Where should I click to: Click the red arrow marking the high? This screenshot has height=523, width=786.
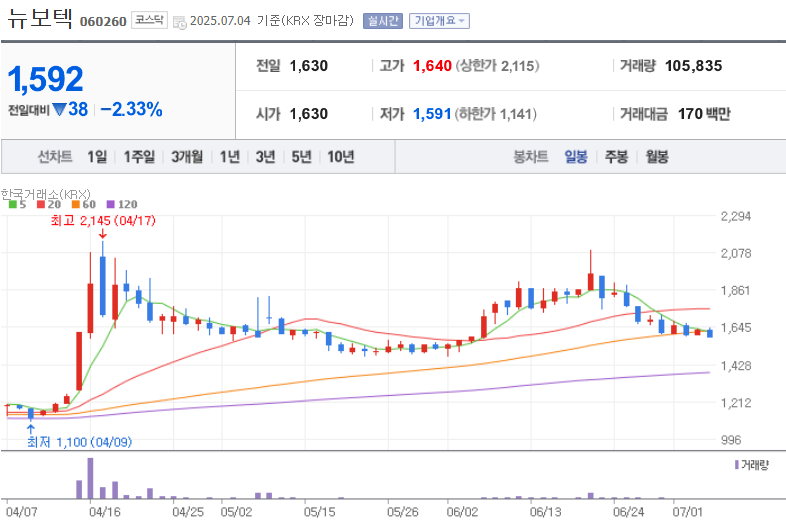coord(103,234)
